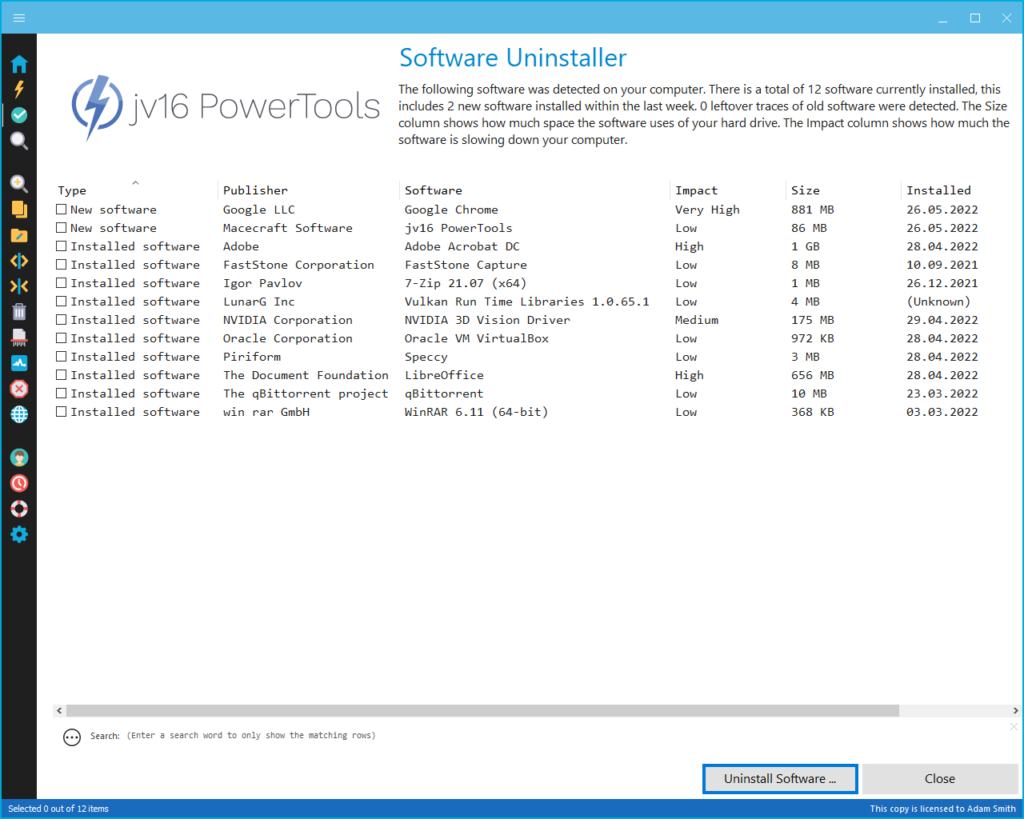1024x819 pixels.
Task: Open the yellow duplicate pages icon
Action: (x=19, y=209)
